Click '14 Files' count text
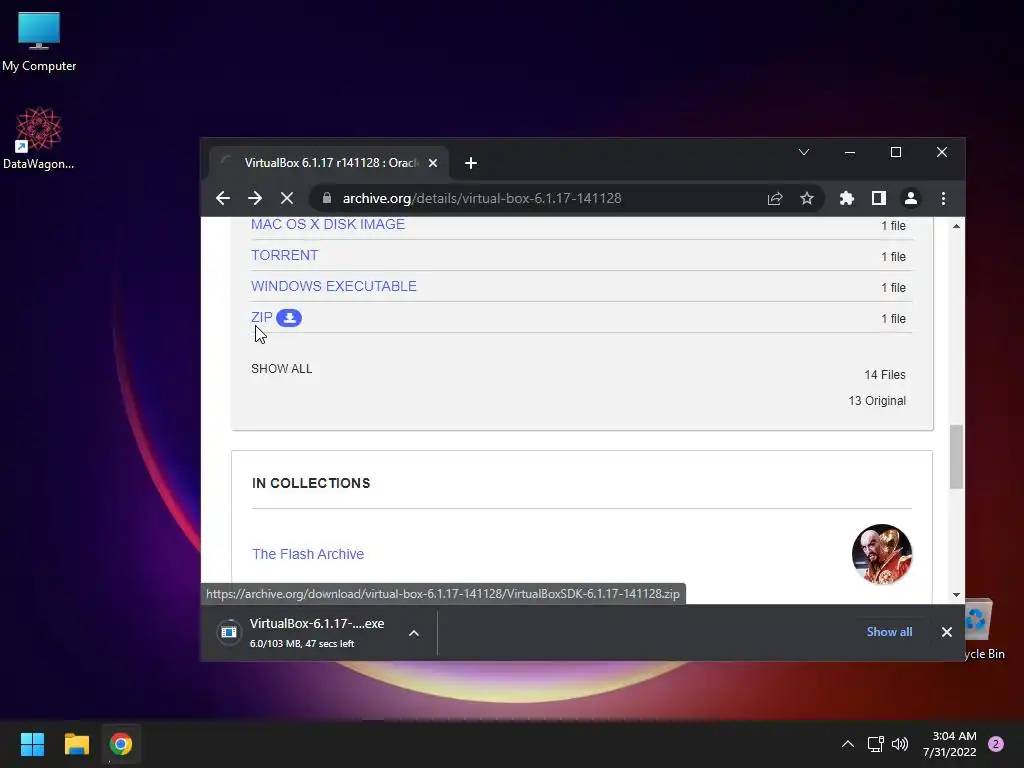Viewport: 1024px width, 768px height. click(x=884, y=375)
